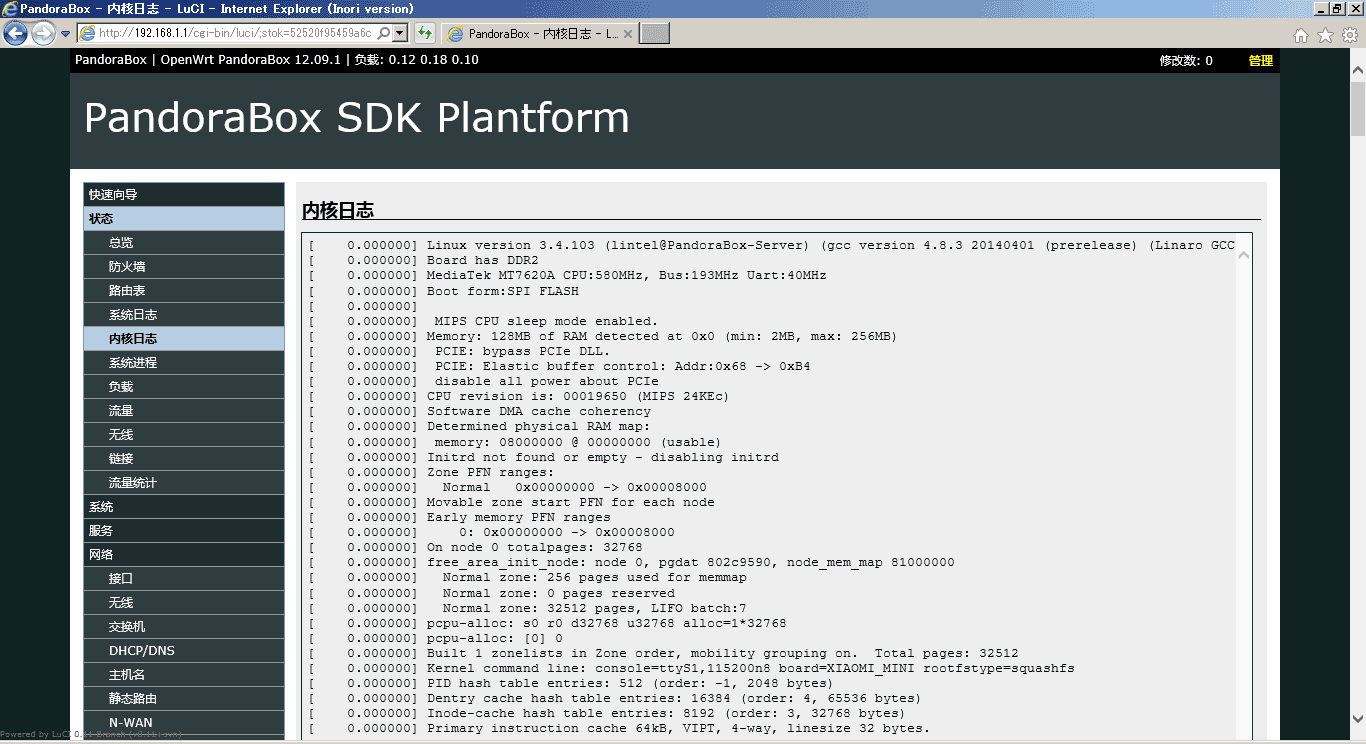Click the search magnifier in the address bar
This screenshot has width=1366, height=744.
pyautogui.click(x=383, y=33)
